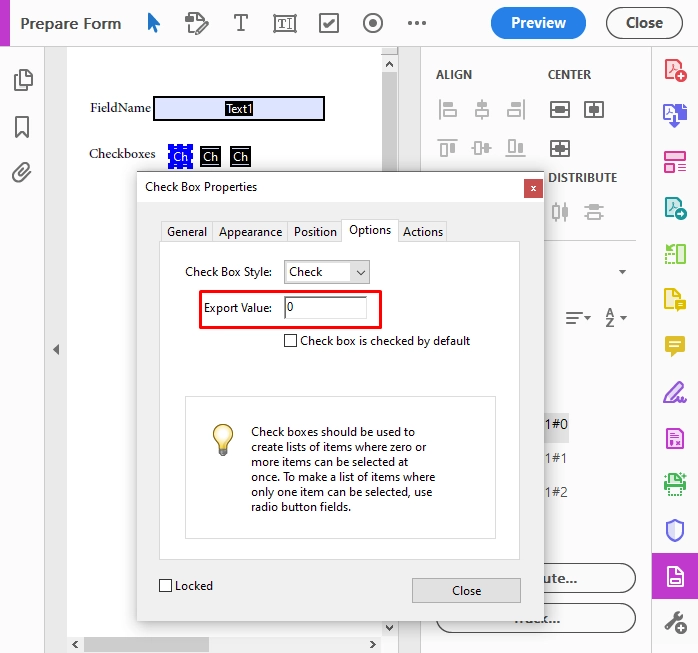Enable Check box is checked by default
Screen dimensions: 698x653
(x=290, y=341)
